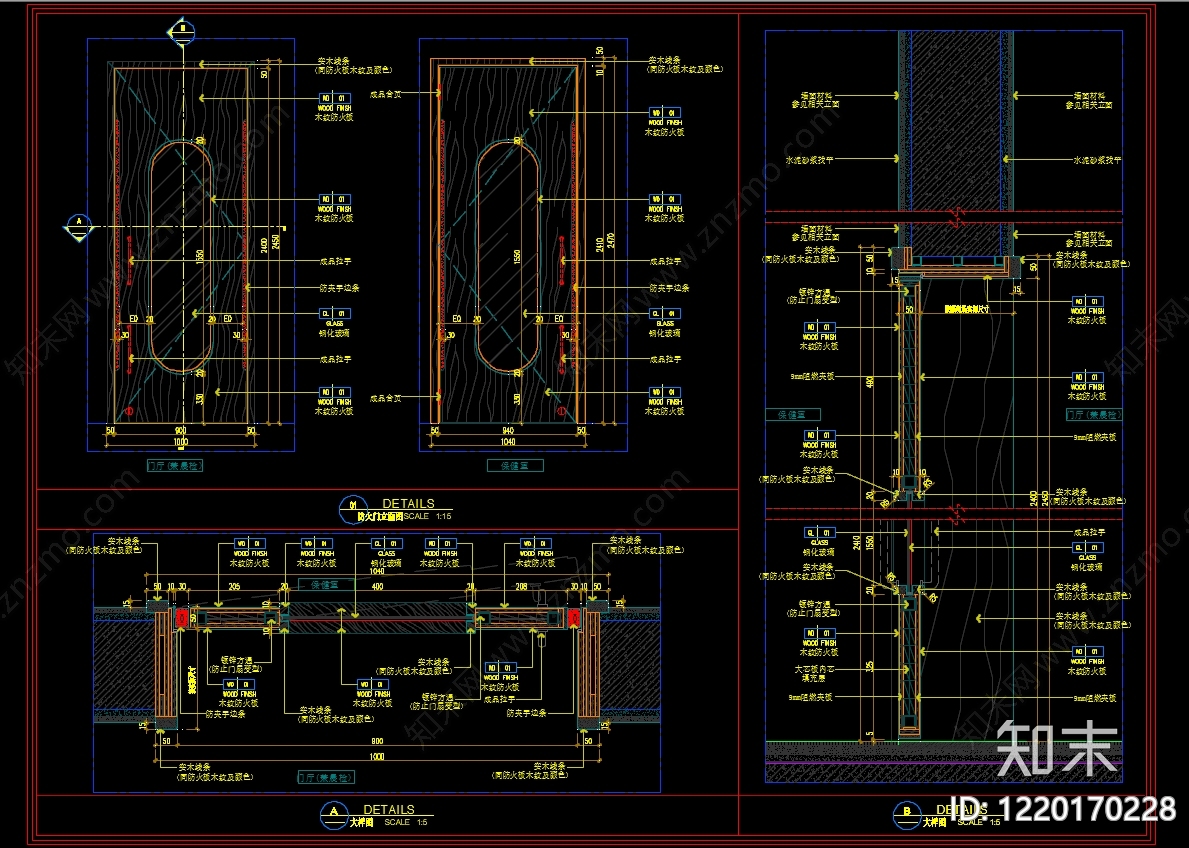Select the 01 detail circle beside DETAILS
1189x848 pixels.
352,508
